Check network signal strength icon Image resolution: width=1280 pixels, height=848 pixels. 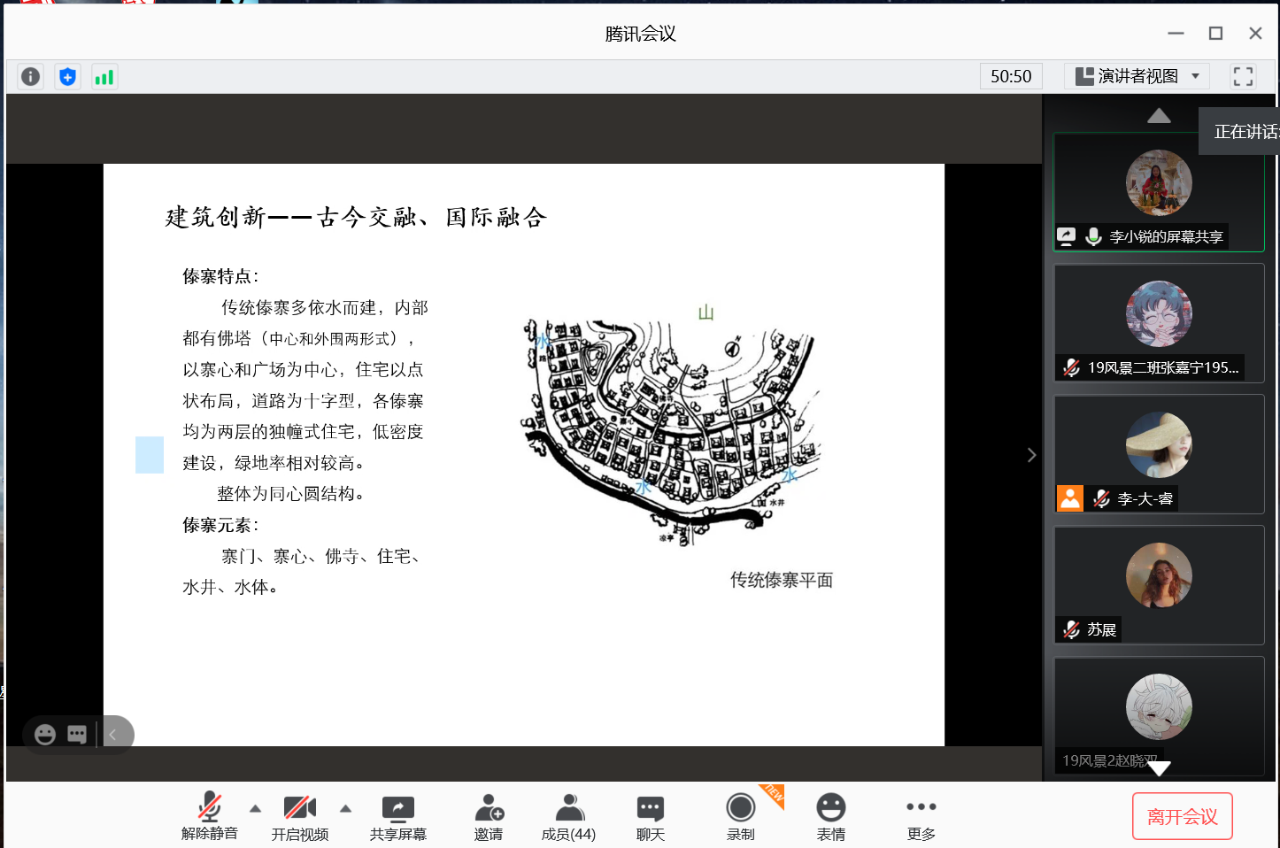point(104,76)
